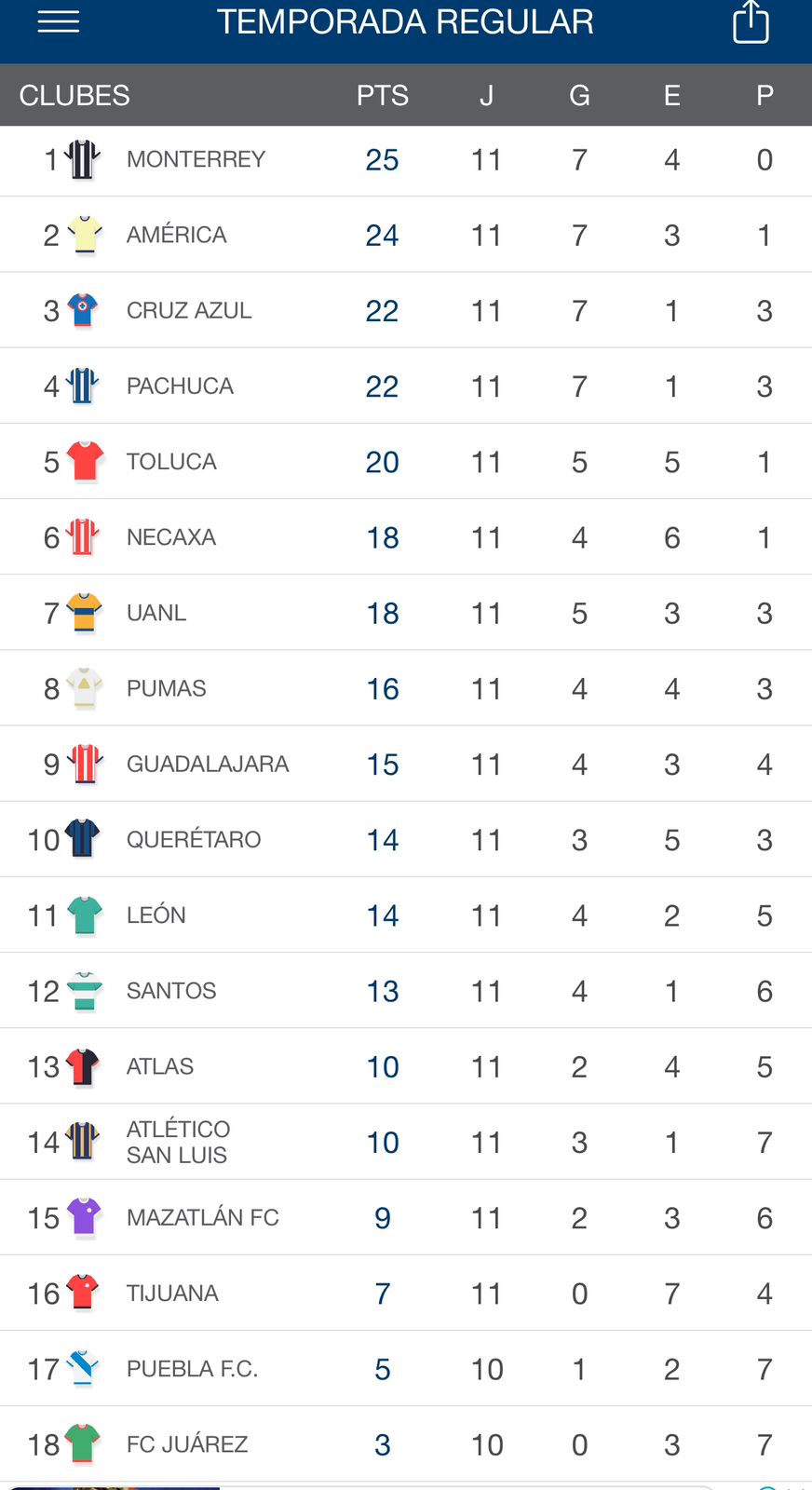812x1490 pixels.
Task: Select the Querétaro team name
Action: pos(194,839)
